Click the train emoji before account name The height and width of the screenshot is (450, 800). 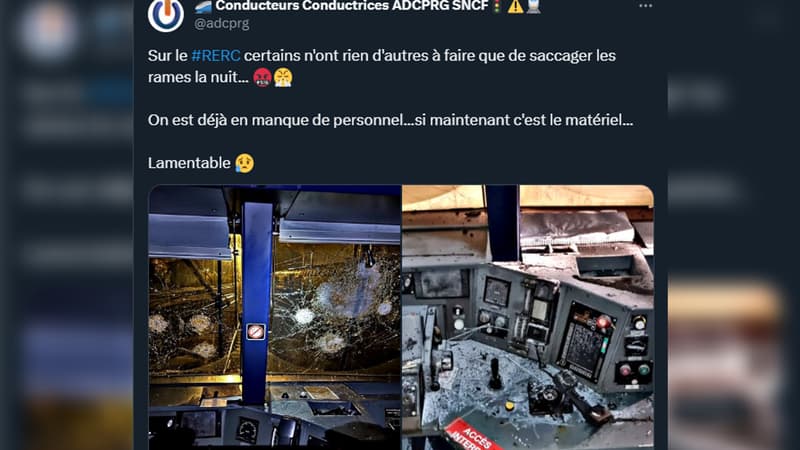203,6
